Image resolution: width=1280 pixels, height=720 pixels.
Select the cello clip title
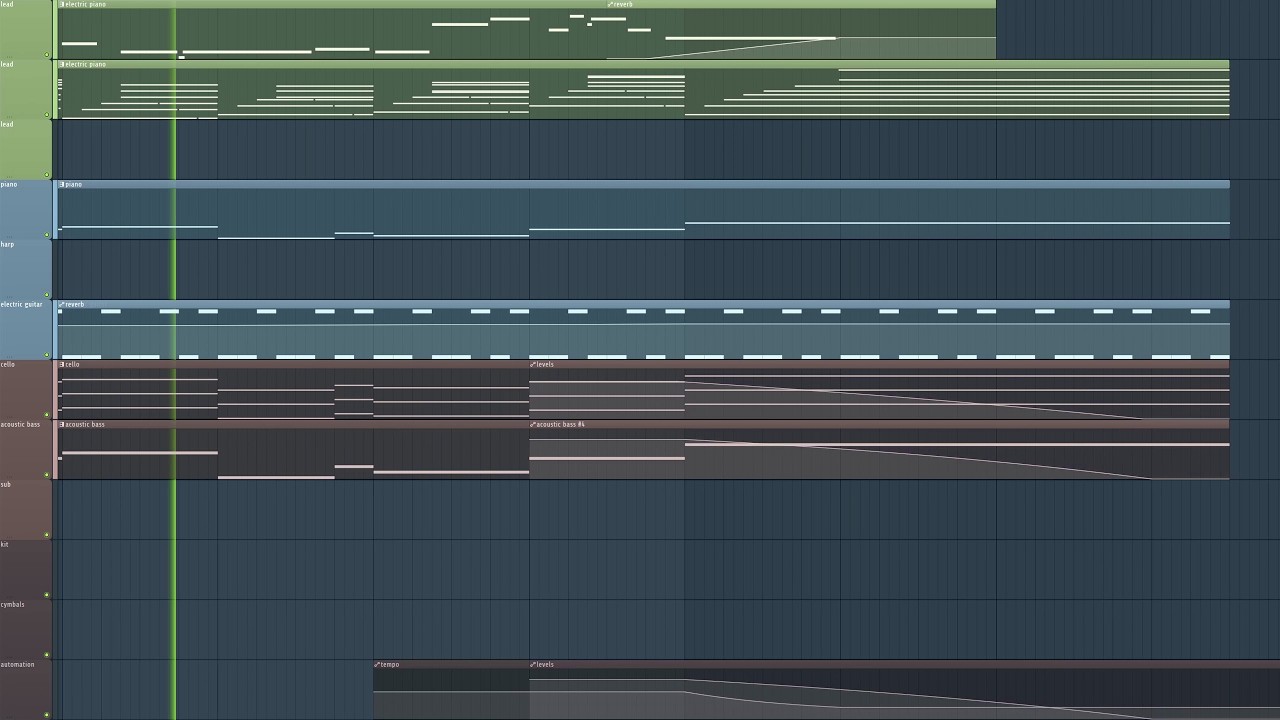(x=73, y=365)
